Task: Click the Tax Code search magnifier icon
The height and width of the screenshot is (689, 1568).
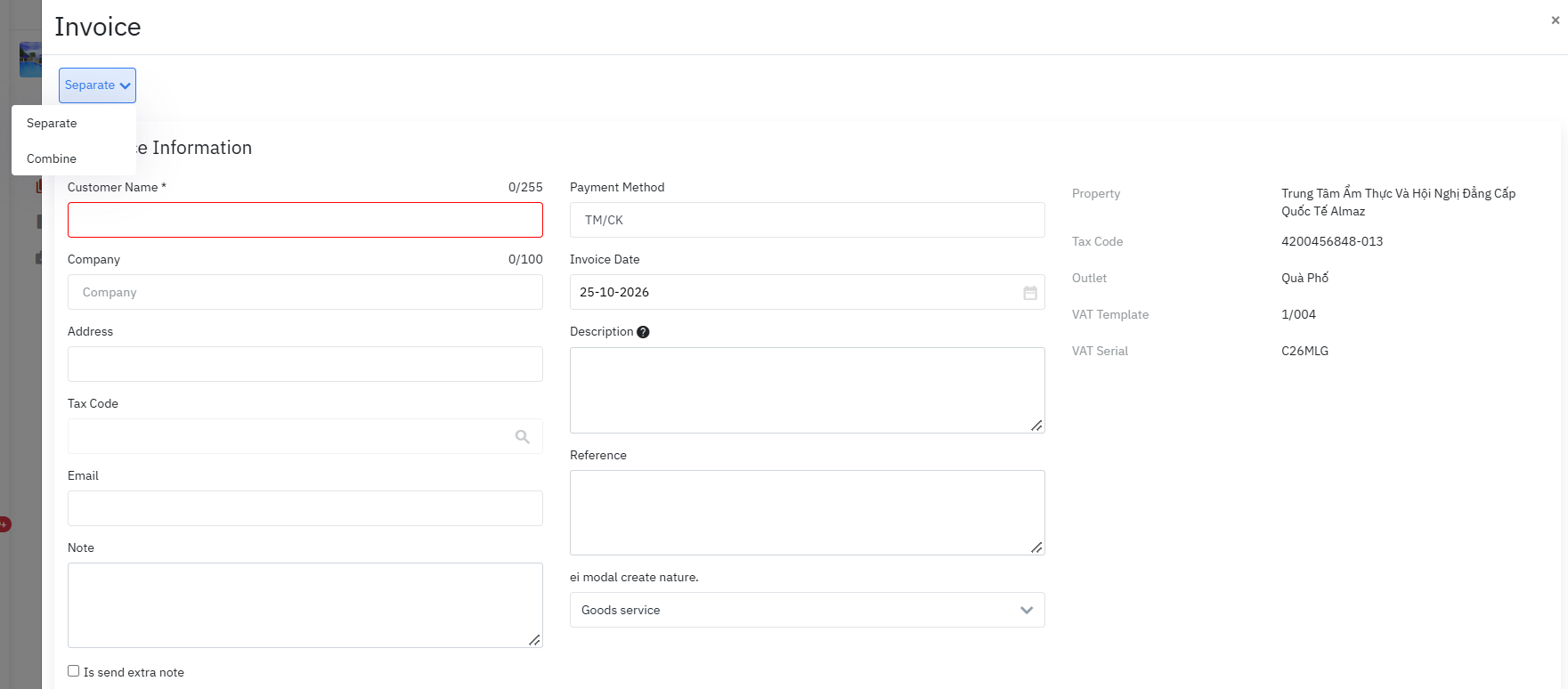Action: click(x=523, y=437)
